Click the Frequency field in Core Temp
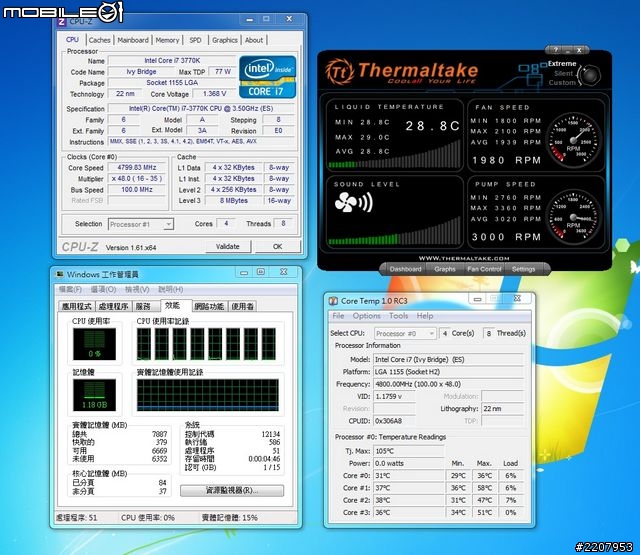The width and height of the screenshot is (640, 555). 448,384
